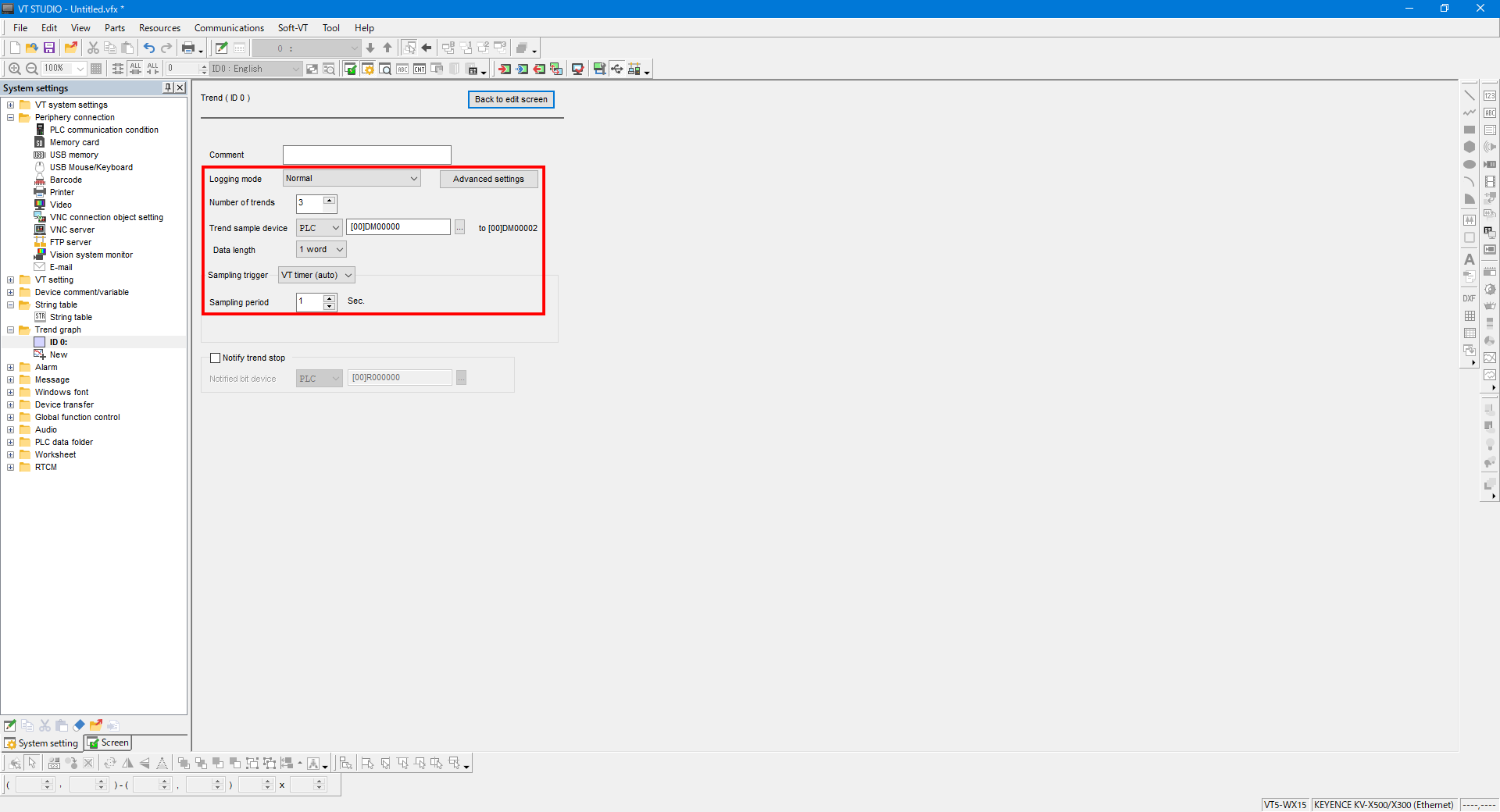Viewport: 1500px width, 812px height.
Task: Click the Advanced settings button
Action: click(488, 180)
